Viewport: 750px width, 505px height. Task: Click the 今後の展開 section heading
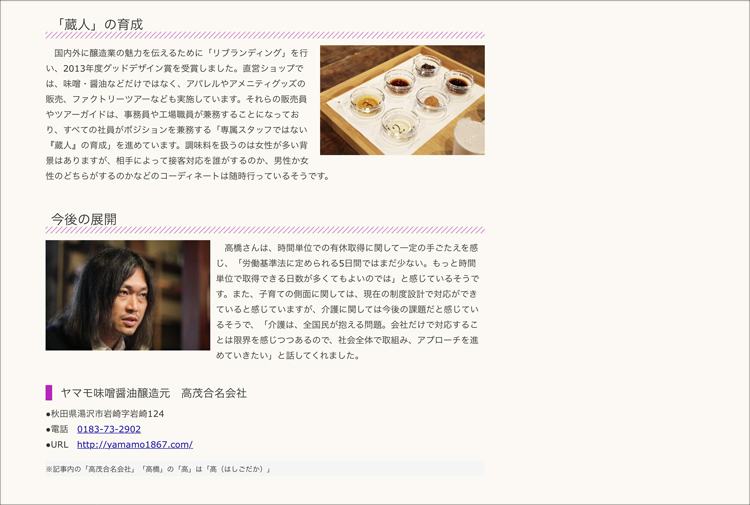[x=84, y=219]
